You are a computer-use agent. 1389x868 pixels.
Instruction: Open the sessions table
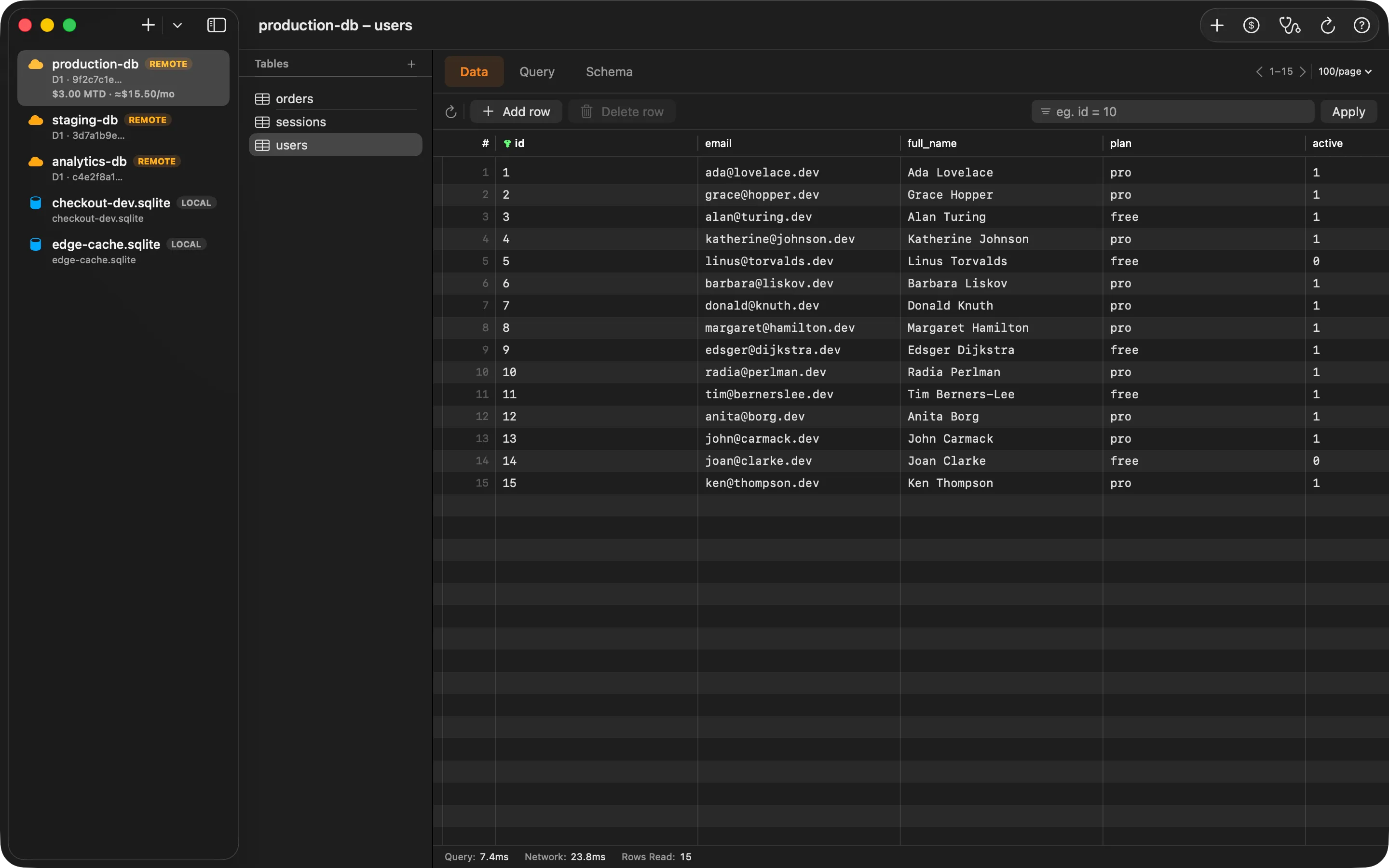[336, 122]
